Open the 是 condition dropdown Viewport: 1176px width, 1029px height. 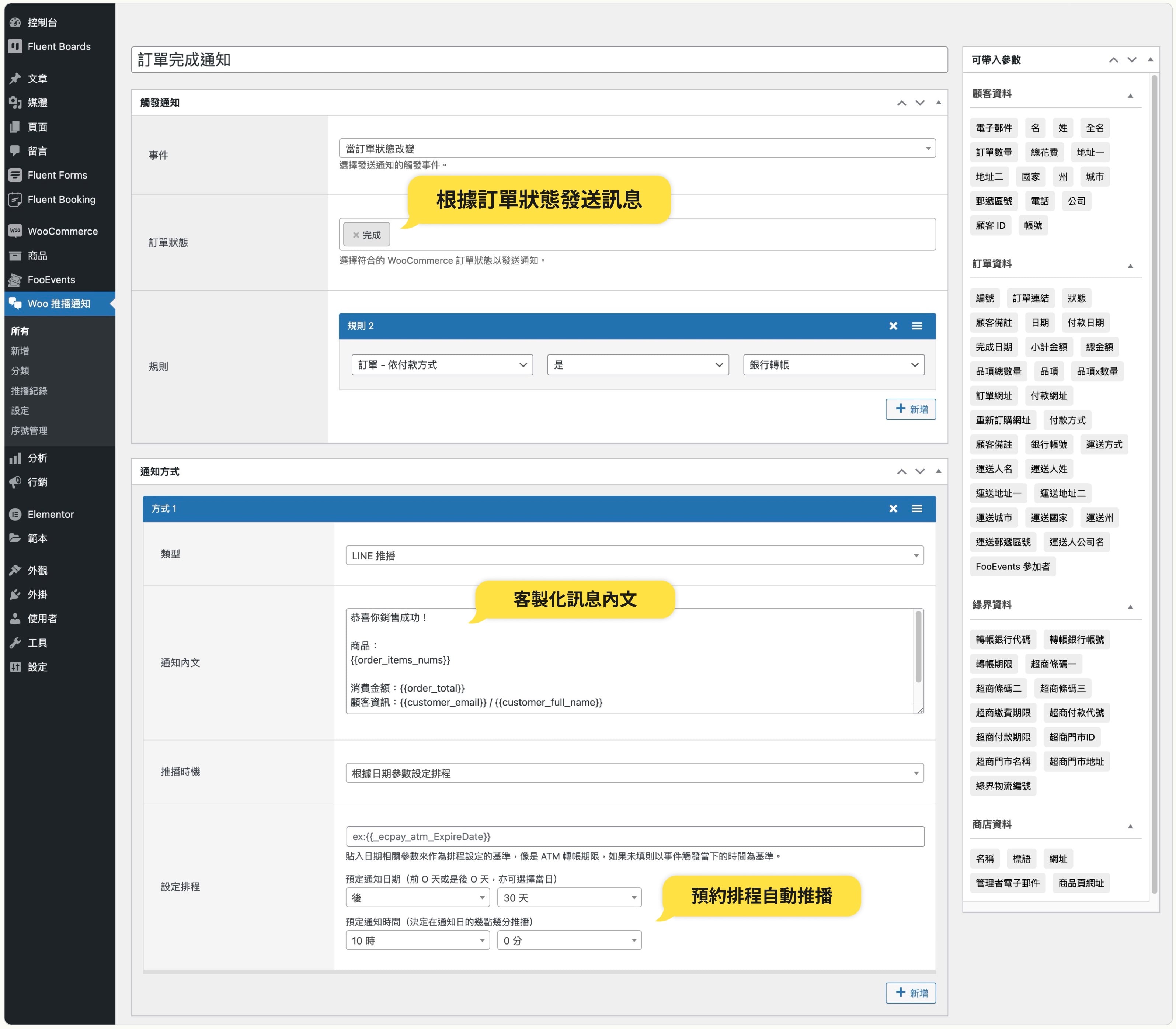(638, 365)
